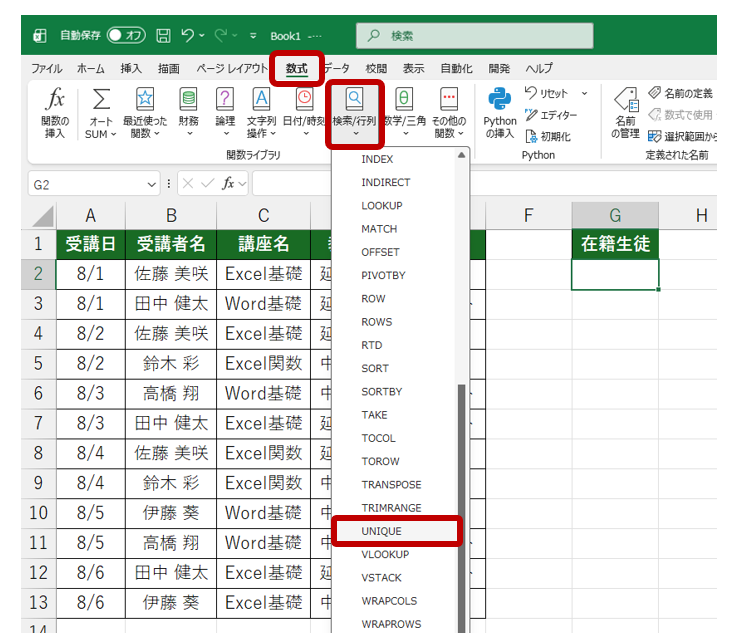The image size is (733, 633).
Task: Switch to the Formulas (数式) tab
Action: point(297,69)
